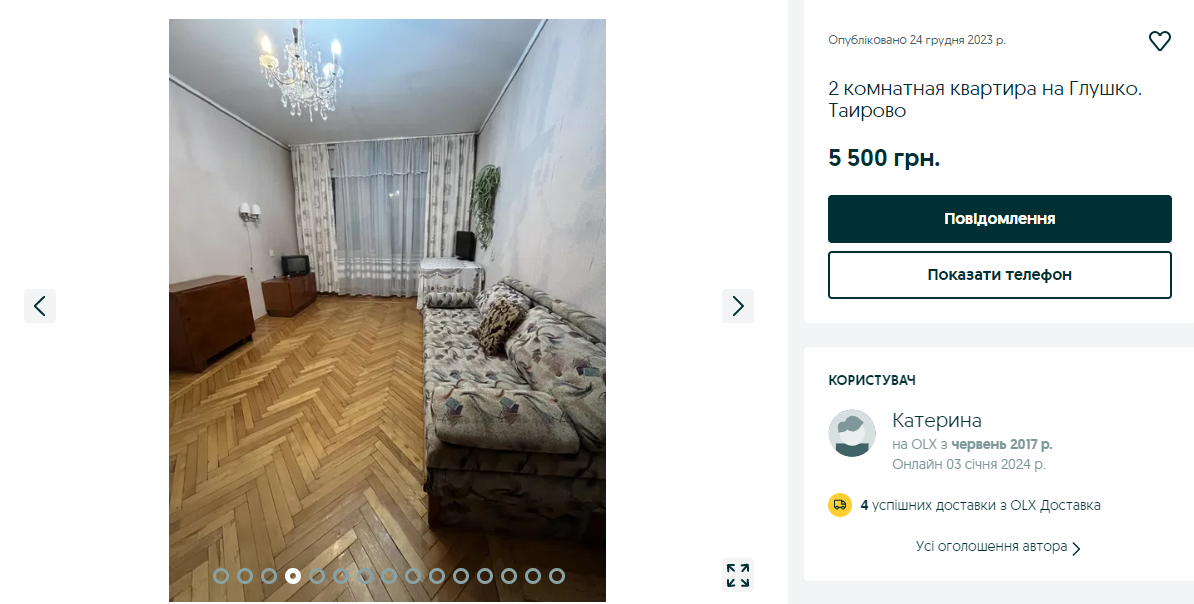Select the first photo dot indicator

coord(221,576)
